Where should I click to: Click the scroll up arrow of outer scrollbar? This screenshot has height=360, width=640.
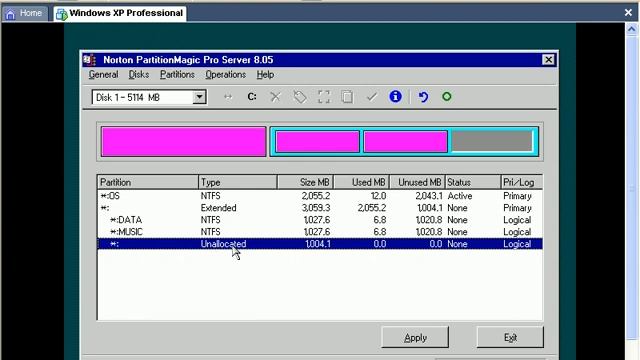point(631,29)
